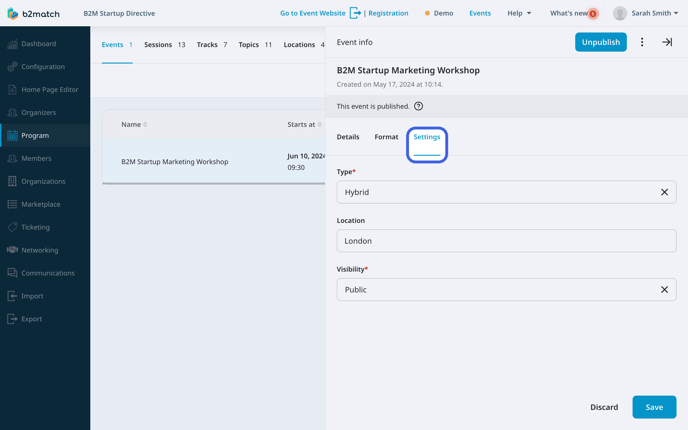Viewport: 688px width, 430px height.
Task: Open the Format tab
Action: [386, 137]
